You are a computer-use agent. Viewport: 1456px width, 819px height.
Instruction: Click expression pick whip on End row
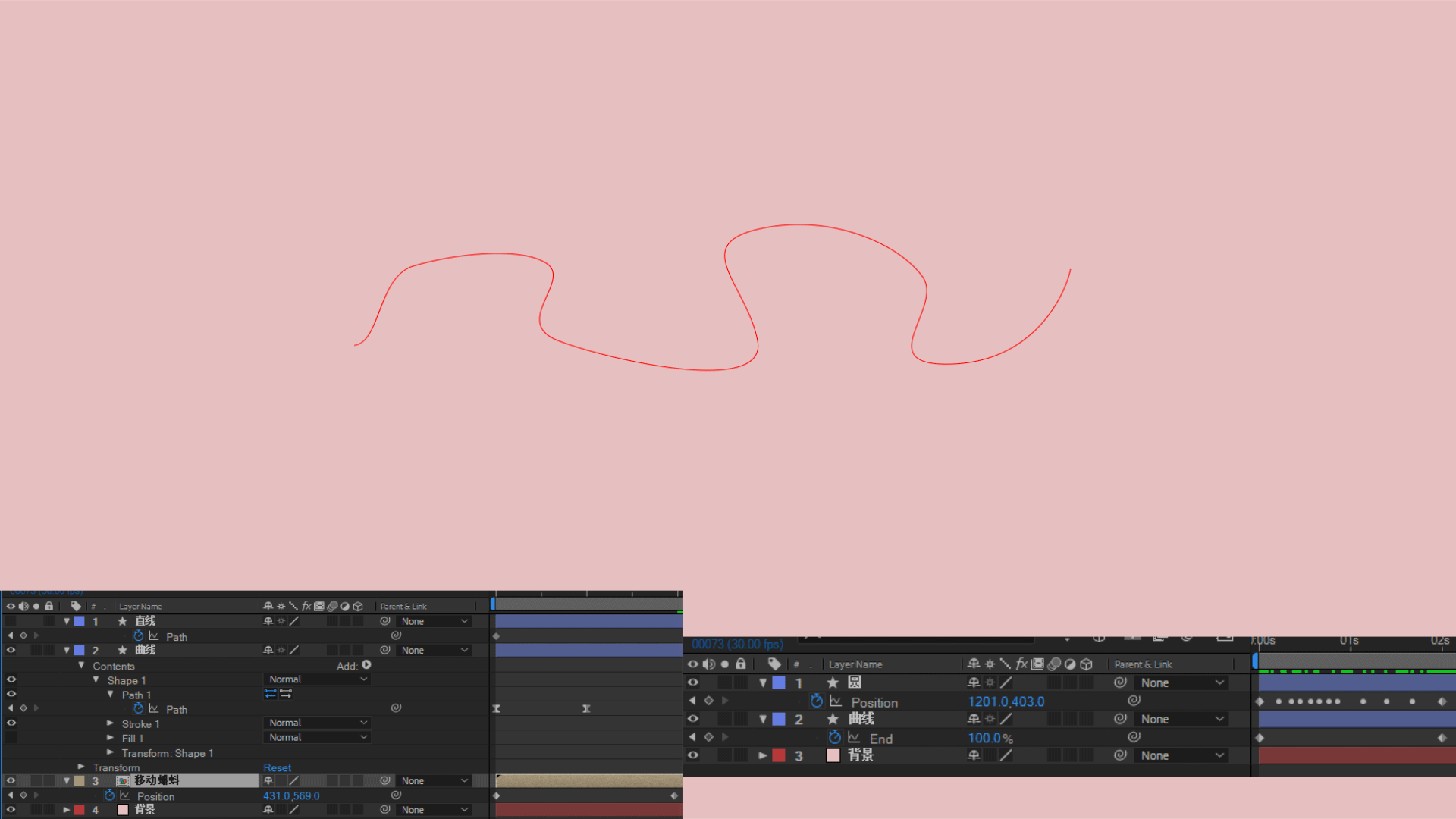(1134, 737)
